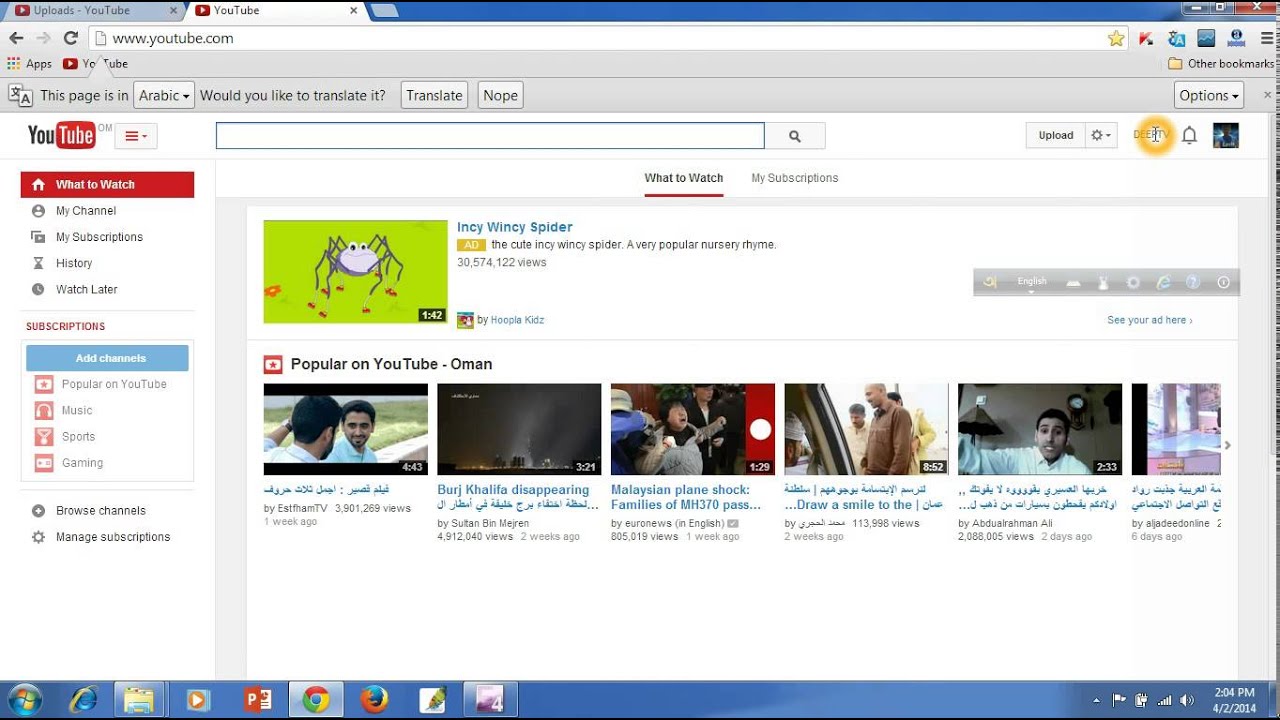Open My Channel in sidebar
This screenshot has width=1280, height=720.
coord(86,211)
